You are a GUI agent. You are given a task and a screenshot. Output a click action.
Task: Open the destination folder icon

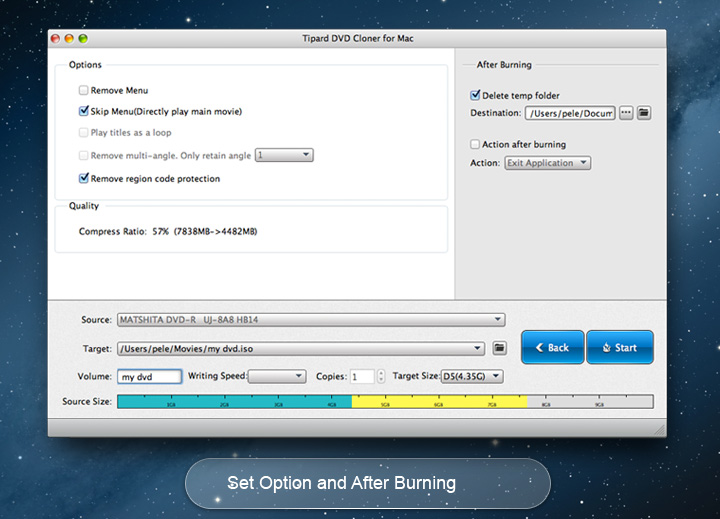(x=644, y=113)
